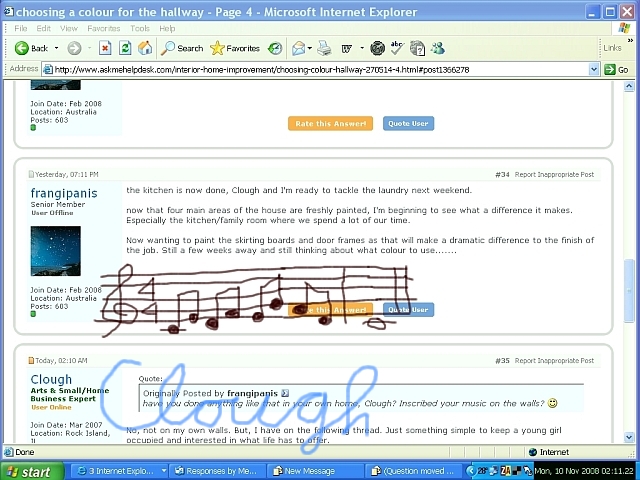
Task: Click the dark round globe toolbar icon
Action: pyautogui.click(x=377, y=48)
